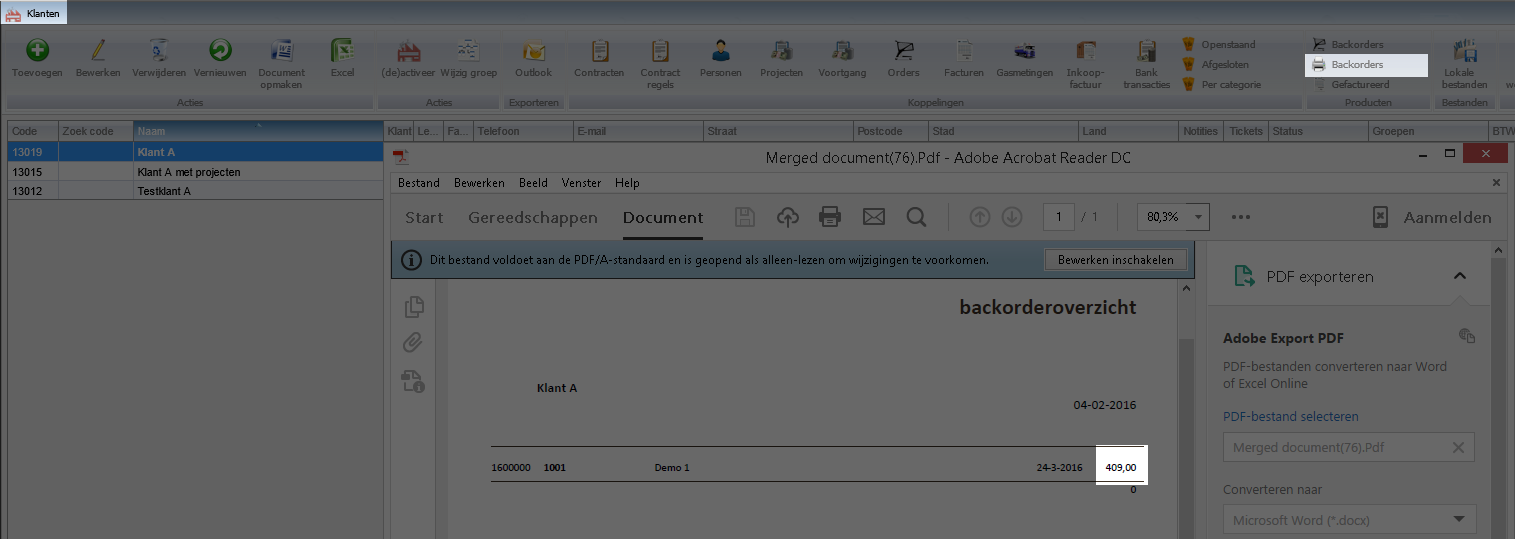This screenshot has width=1515, height=539.
Task: Click the Bank transacties icon
Action: tap(1146, 52)
